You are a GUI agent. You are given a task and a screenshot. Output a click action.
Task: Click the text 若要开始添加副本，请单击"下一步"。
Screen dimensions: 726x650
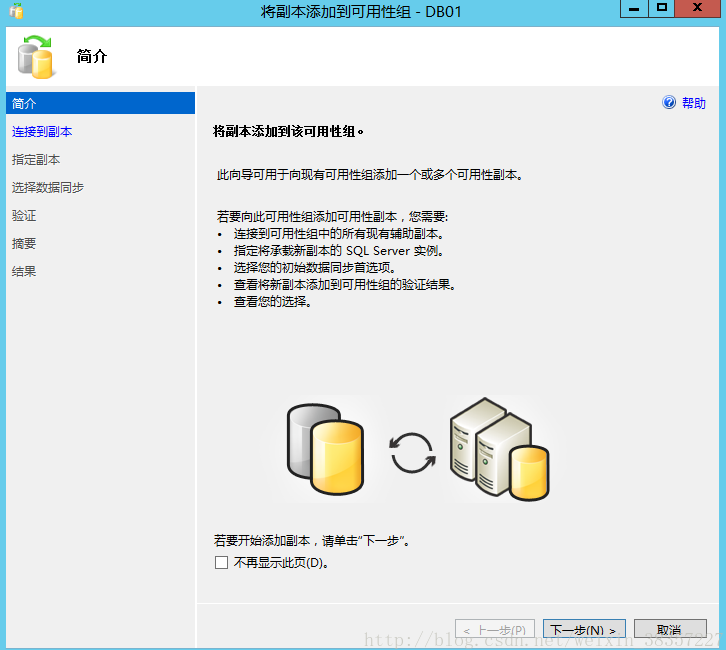pyautogui.click(x=312, y=540)
